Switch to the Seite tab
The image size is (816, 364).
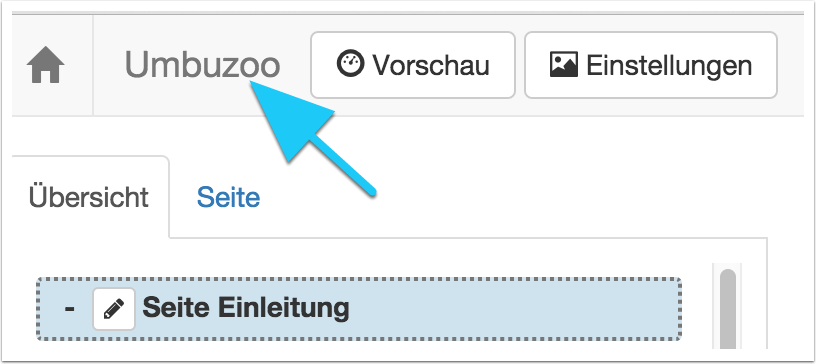228,197
